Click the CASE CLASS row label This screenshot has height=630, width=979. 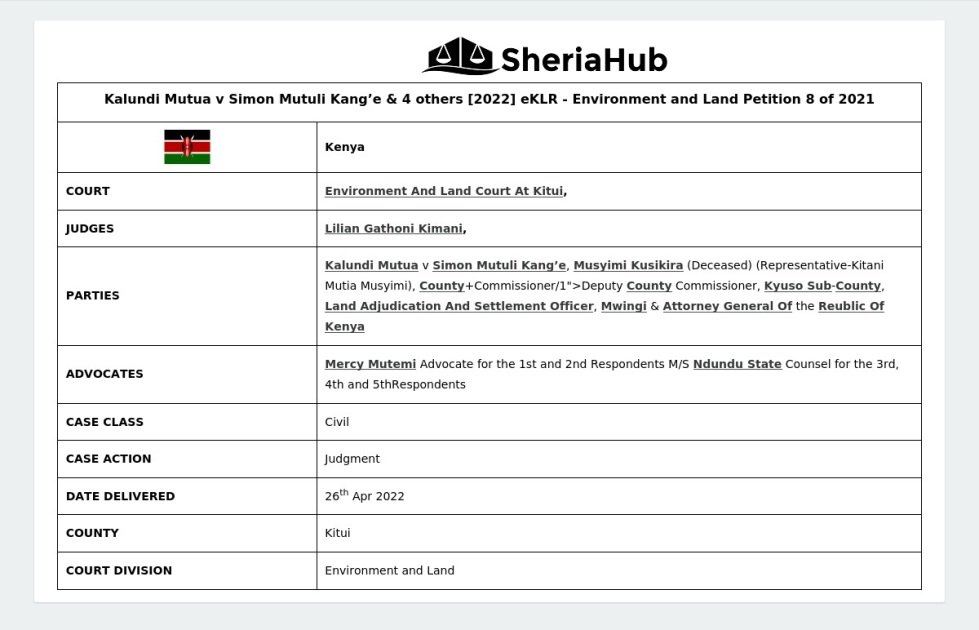[x=105, y=422]
